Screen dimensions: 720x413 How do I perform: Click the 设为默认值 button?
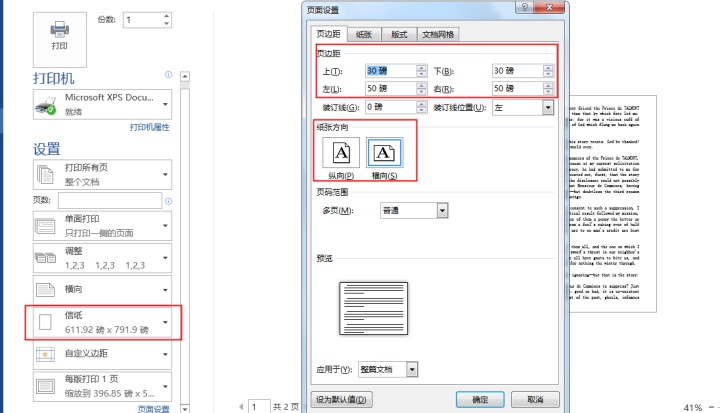342,399
